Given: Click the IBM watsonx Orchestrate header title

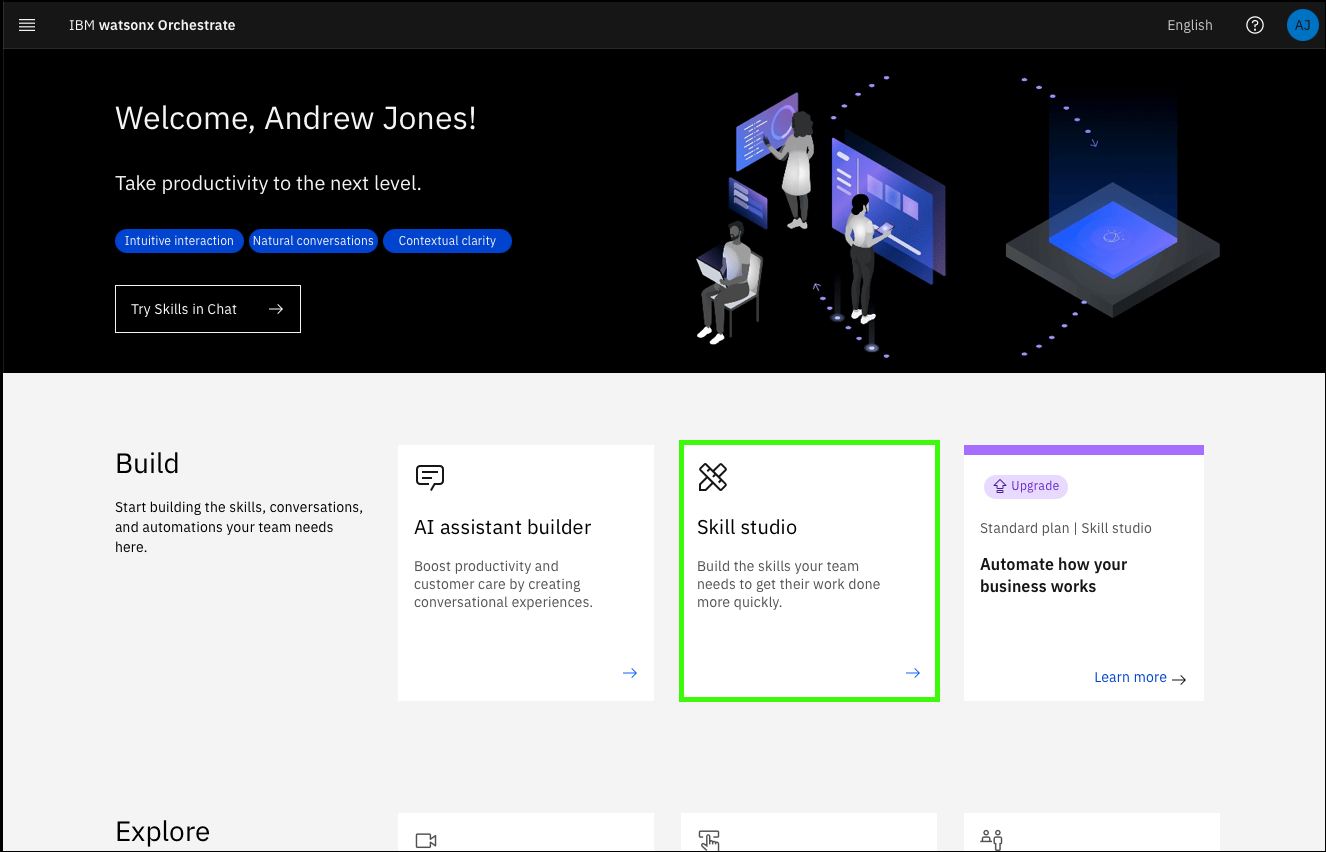Looking at the screenshot, I should pyautogui.click(x=152, y=25).
